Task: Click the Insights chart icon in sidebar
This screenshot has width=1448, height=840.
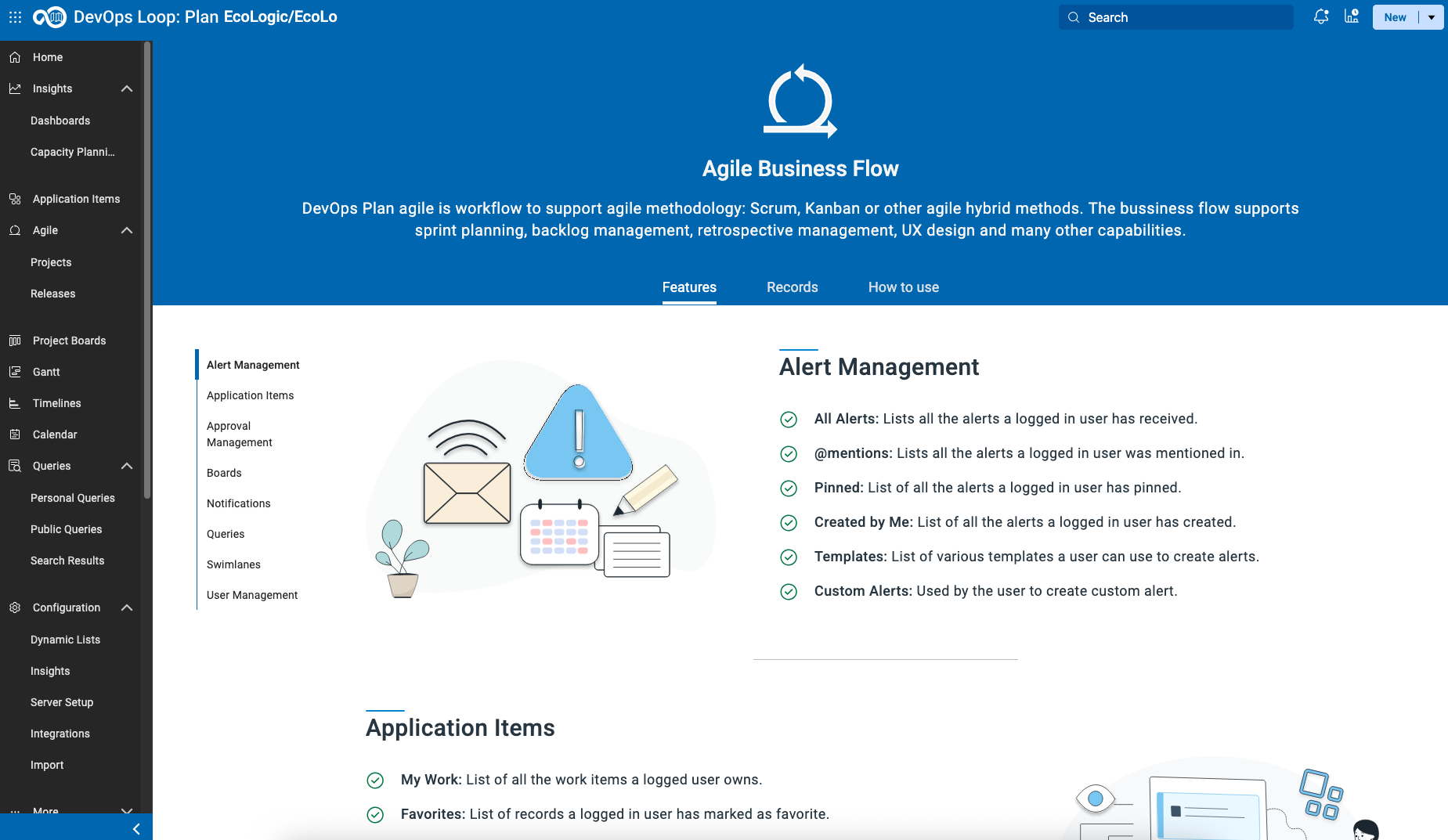Action: 15,88
